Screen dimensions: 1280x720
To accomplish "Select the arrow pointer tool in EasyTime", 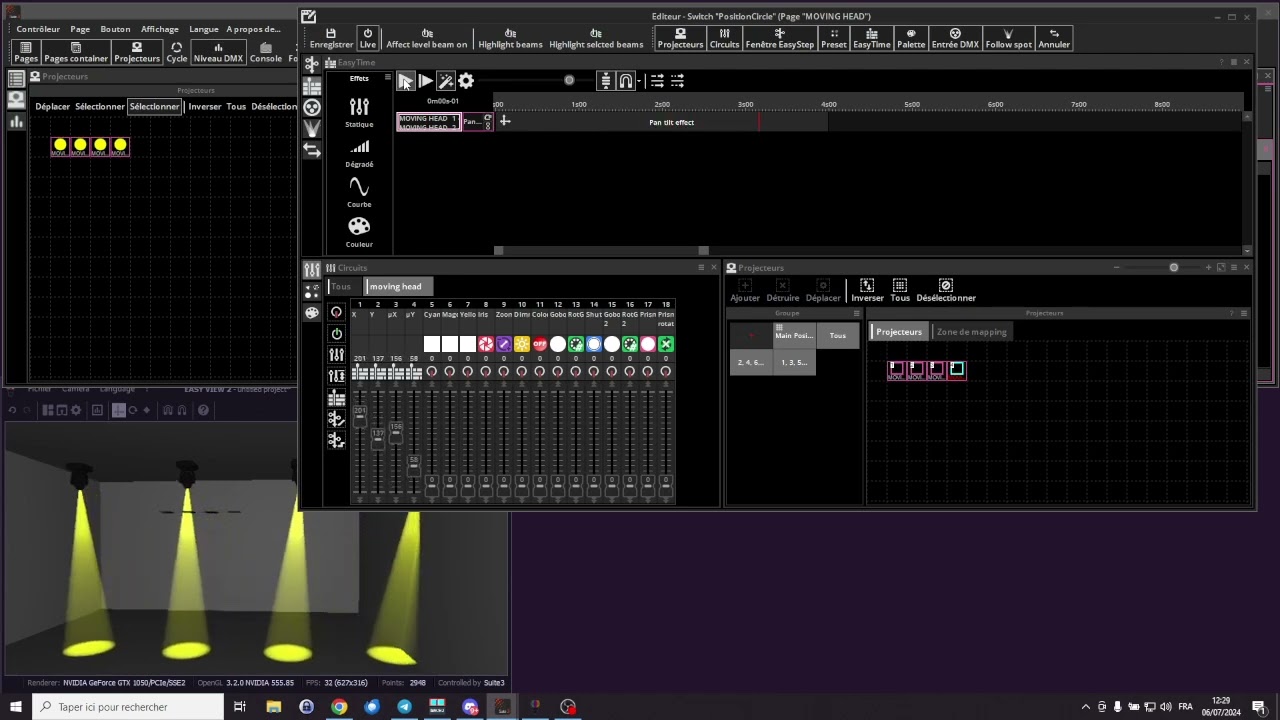I will click(x=405, y=81).
